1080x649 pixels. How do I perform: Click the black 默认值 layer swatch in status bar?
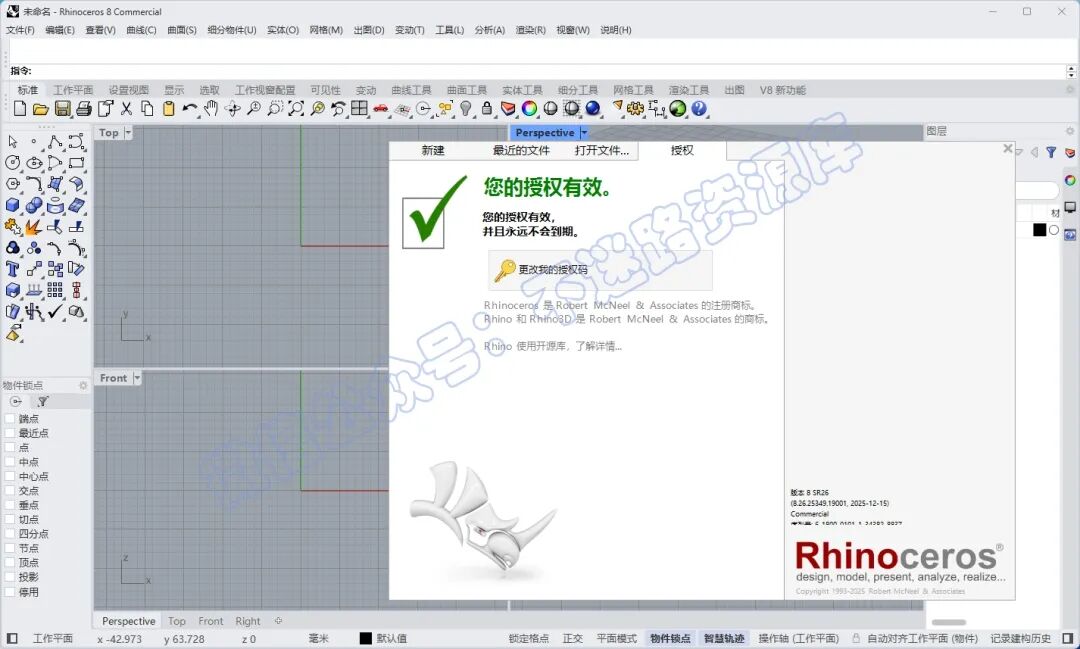click(x=366, y=639)
